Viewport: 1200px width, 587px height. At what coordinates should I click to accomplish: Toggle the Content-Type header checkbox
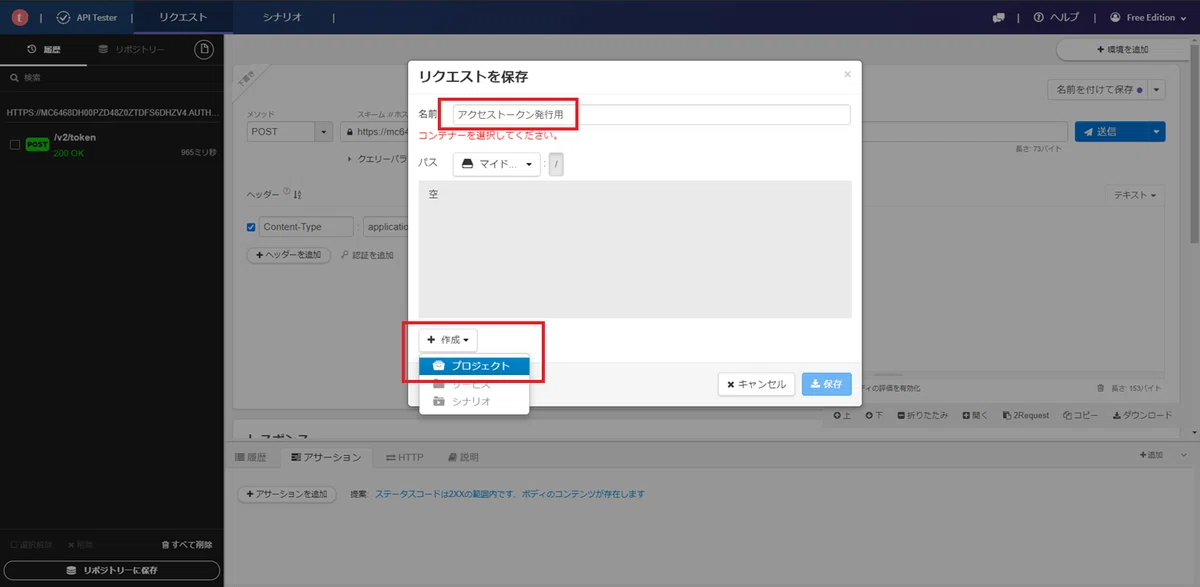click(x=251, y=227)
